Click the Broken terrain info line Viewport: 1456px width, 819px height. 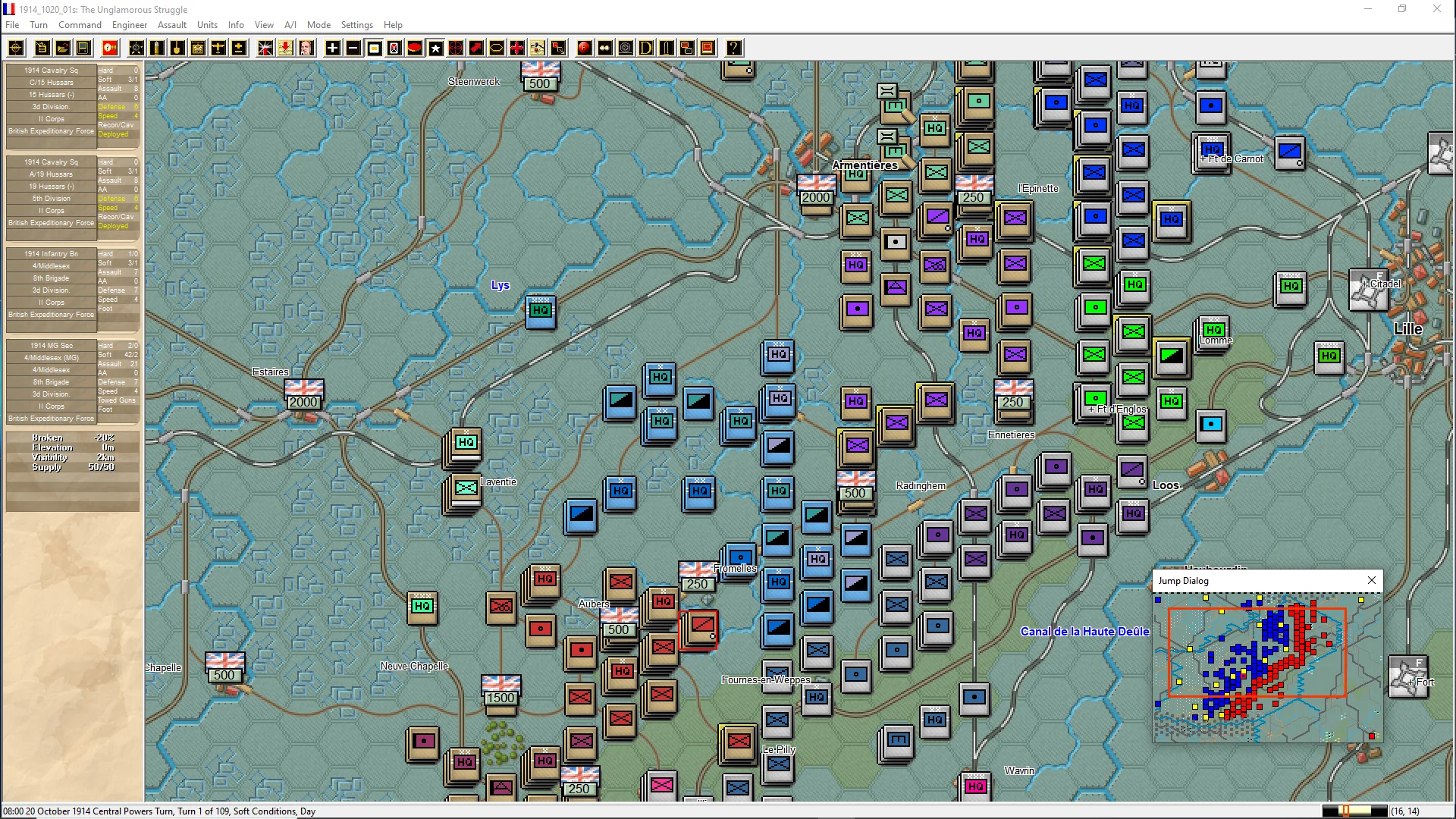(73, 438)
